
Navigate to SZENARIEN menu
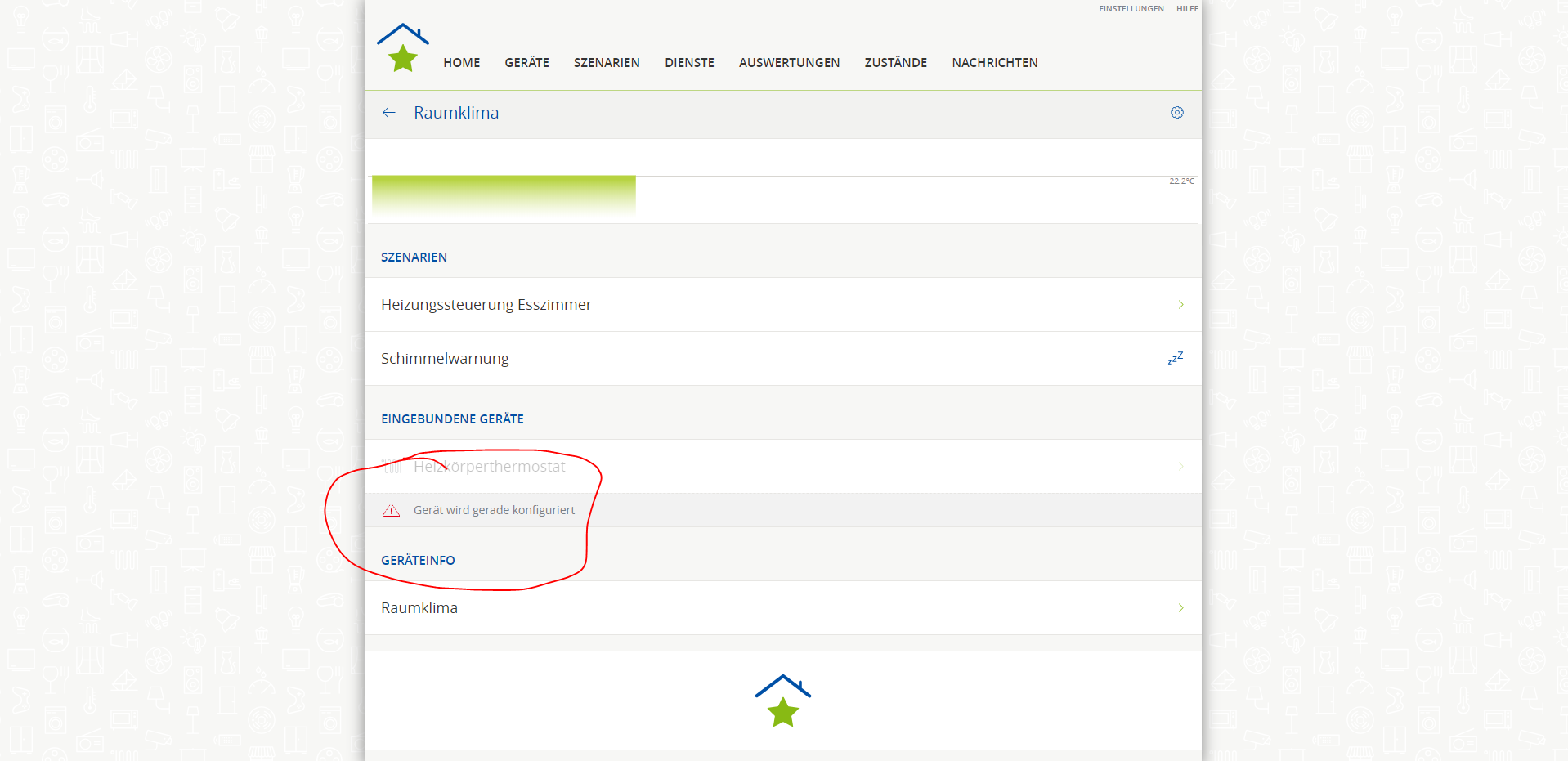607,63
